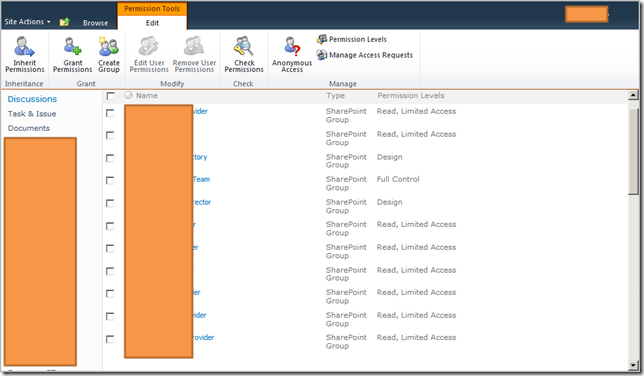
Task: Check the Full Control 'Team' row checkbox
Action: click(x=110, y=180)
